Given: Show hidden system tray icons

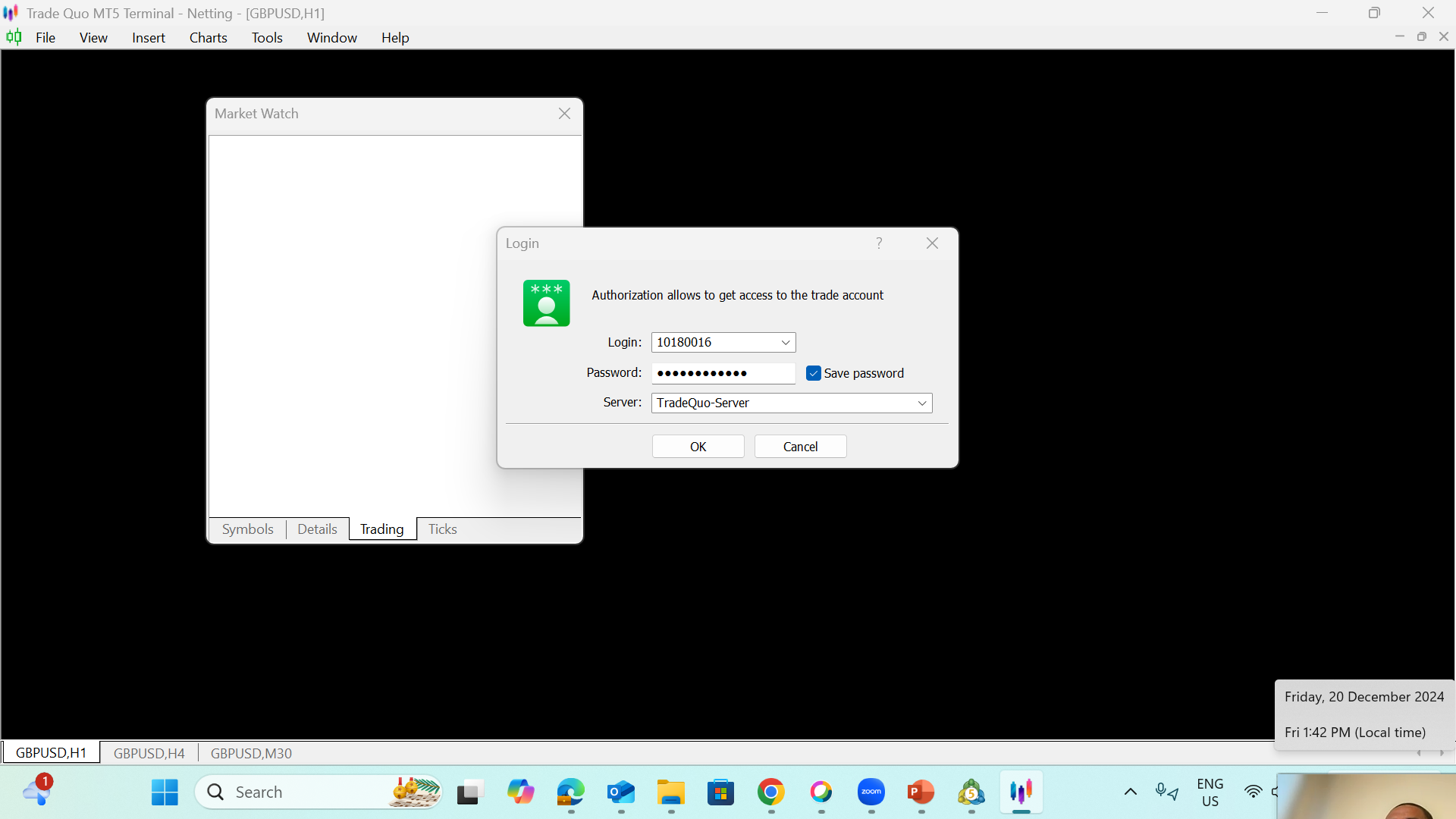Looking at the screenshot, I should tap(1130, 792).
